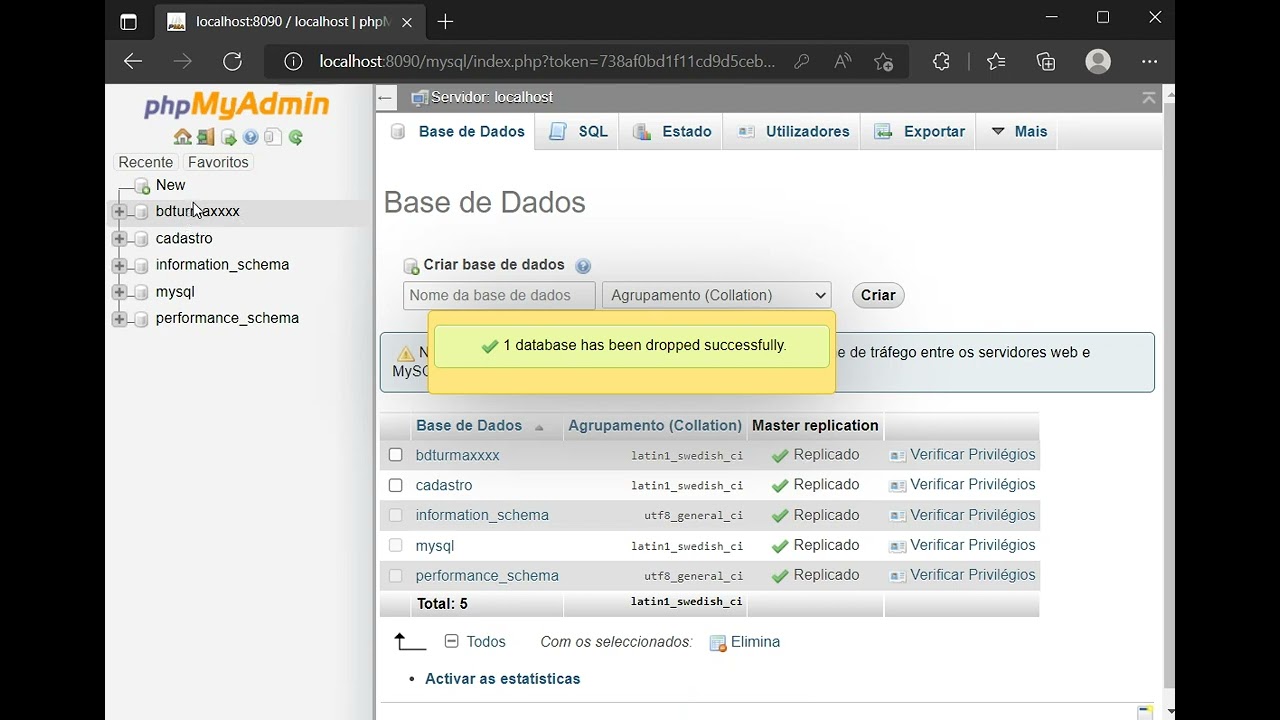The width and height of the screenshot is (1280, 720).
Task: Click collapse icon at right of Servidor bar
Action: click(1148, 97)
